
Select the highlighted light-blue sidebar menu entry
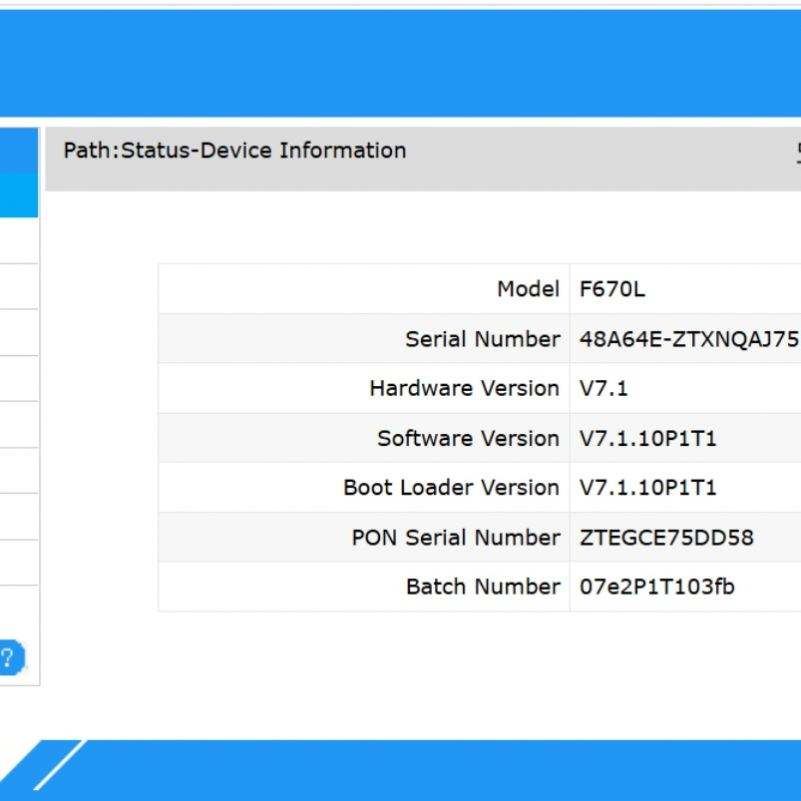[18, 195]
